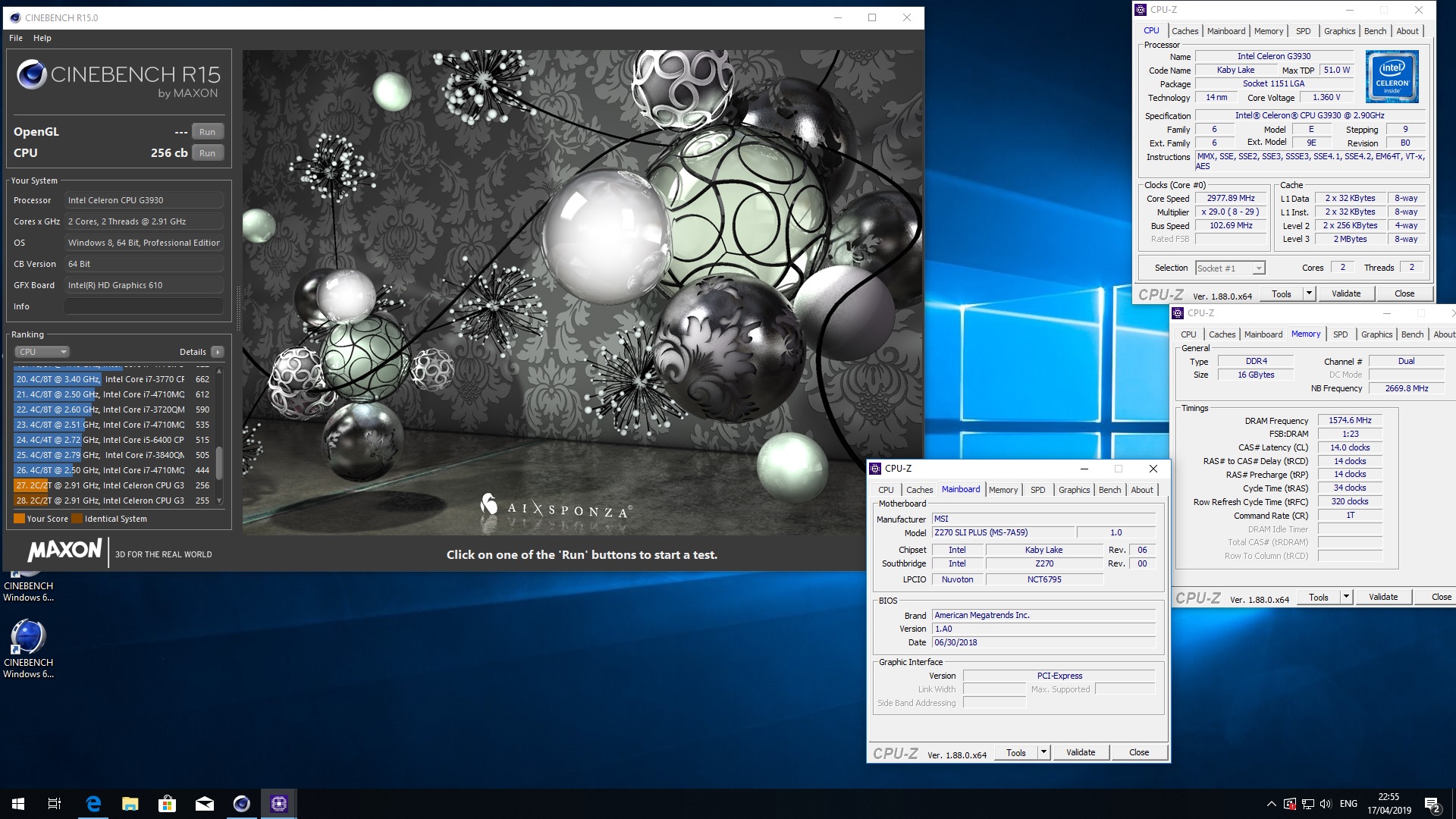Click the taskbar clock showing 22:55
The width and height of the screenshot is (1456, 819).
point(1389,804)
